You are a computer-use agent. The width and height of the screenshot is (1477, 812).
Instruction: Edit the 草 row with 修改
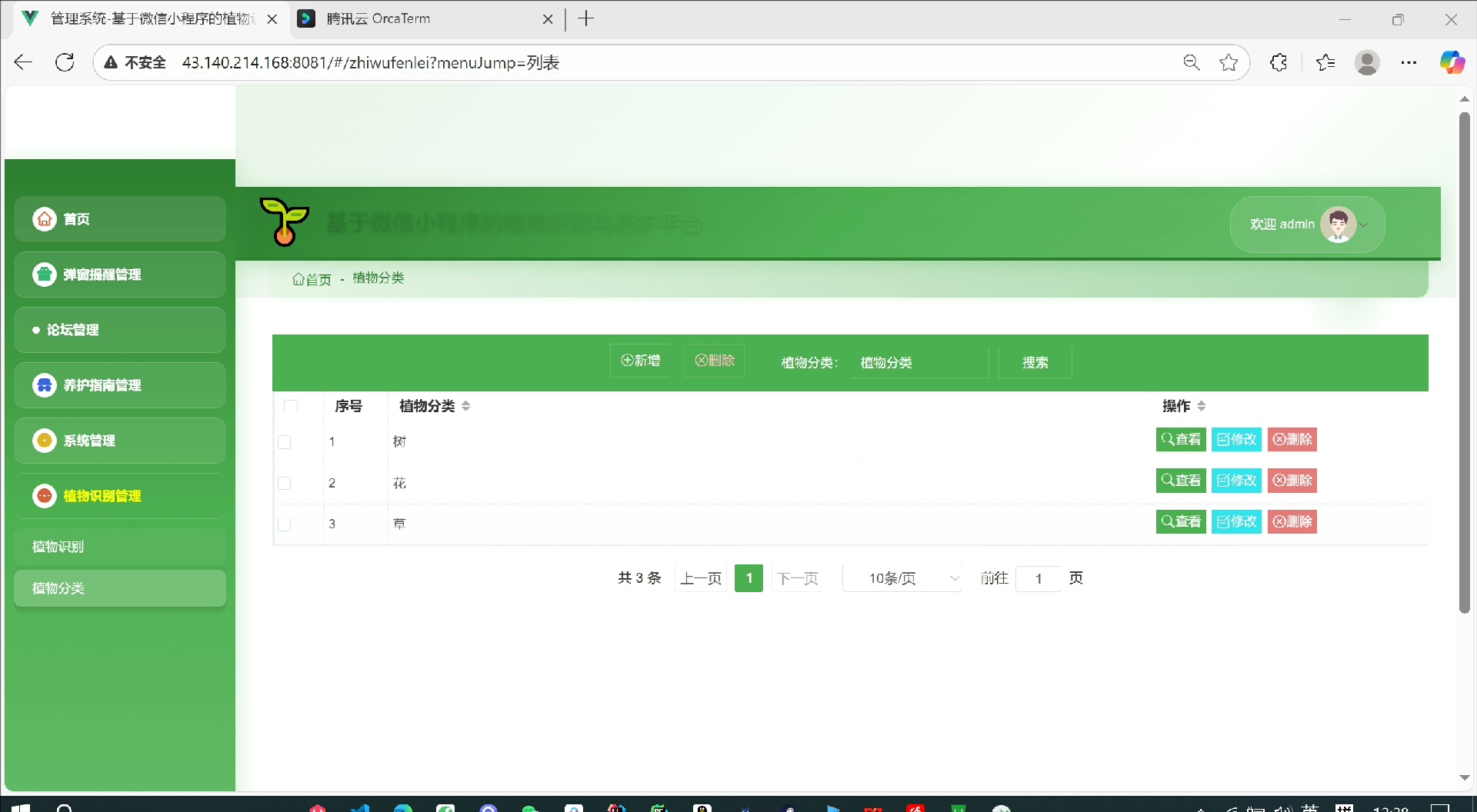point(1236,521)
